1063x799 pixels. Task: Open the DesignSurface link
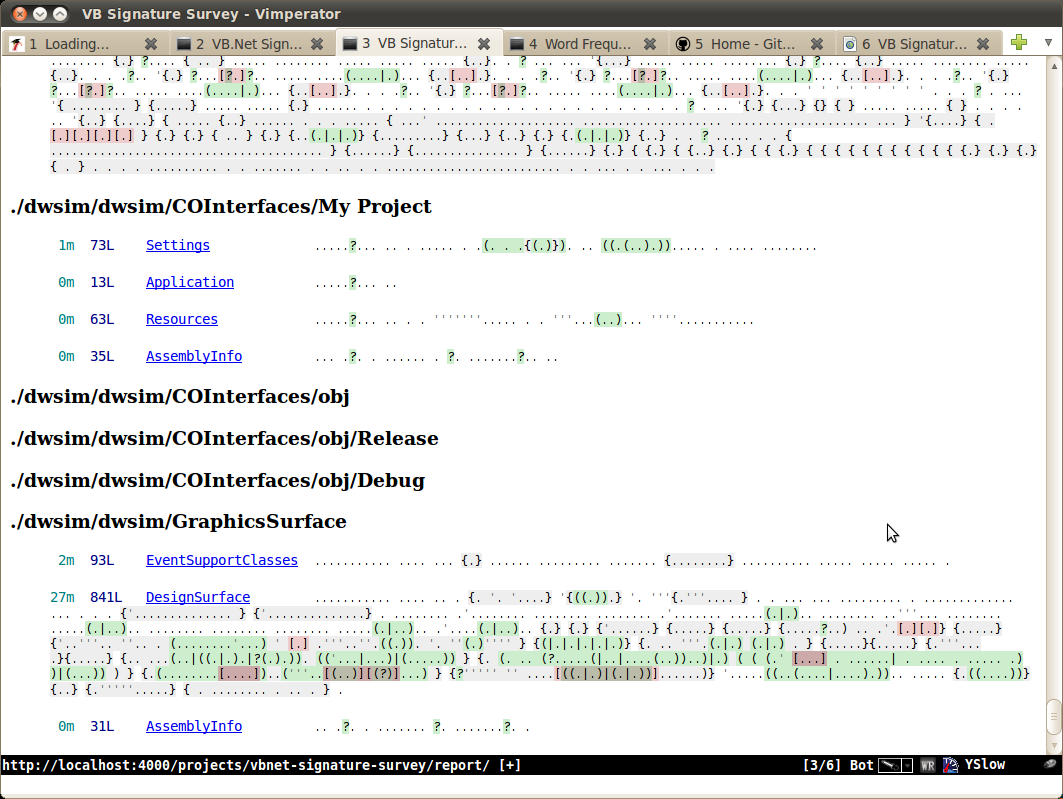click(x=198, y=597)
